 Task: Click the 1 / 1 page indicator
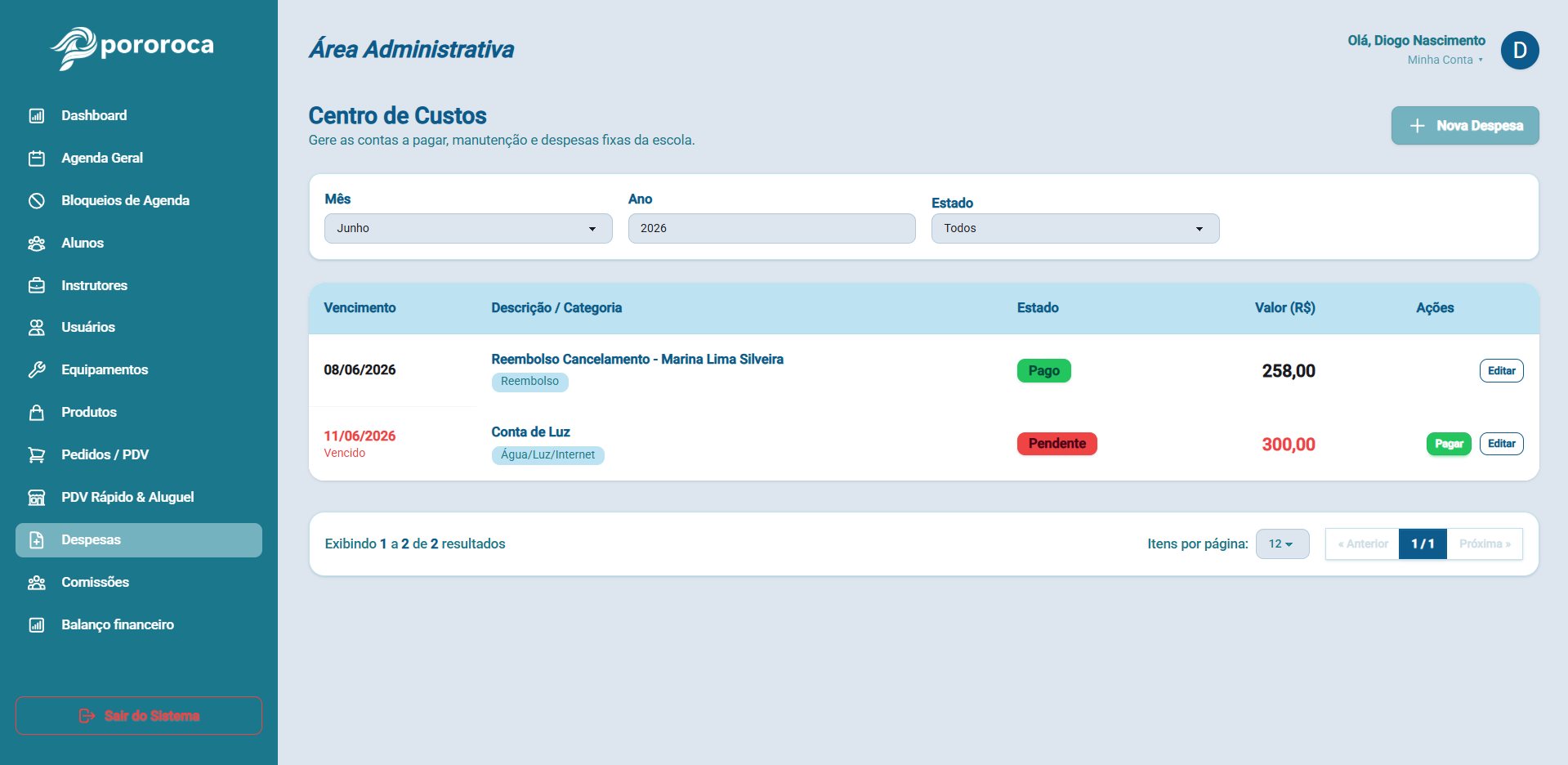1423,544
